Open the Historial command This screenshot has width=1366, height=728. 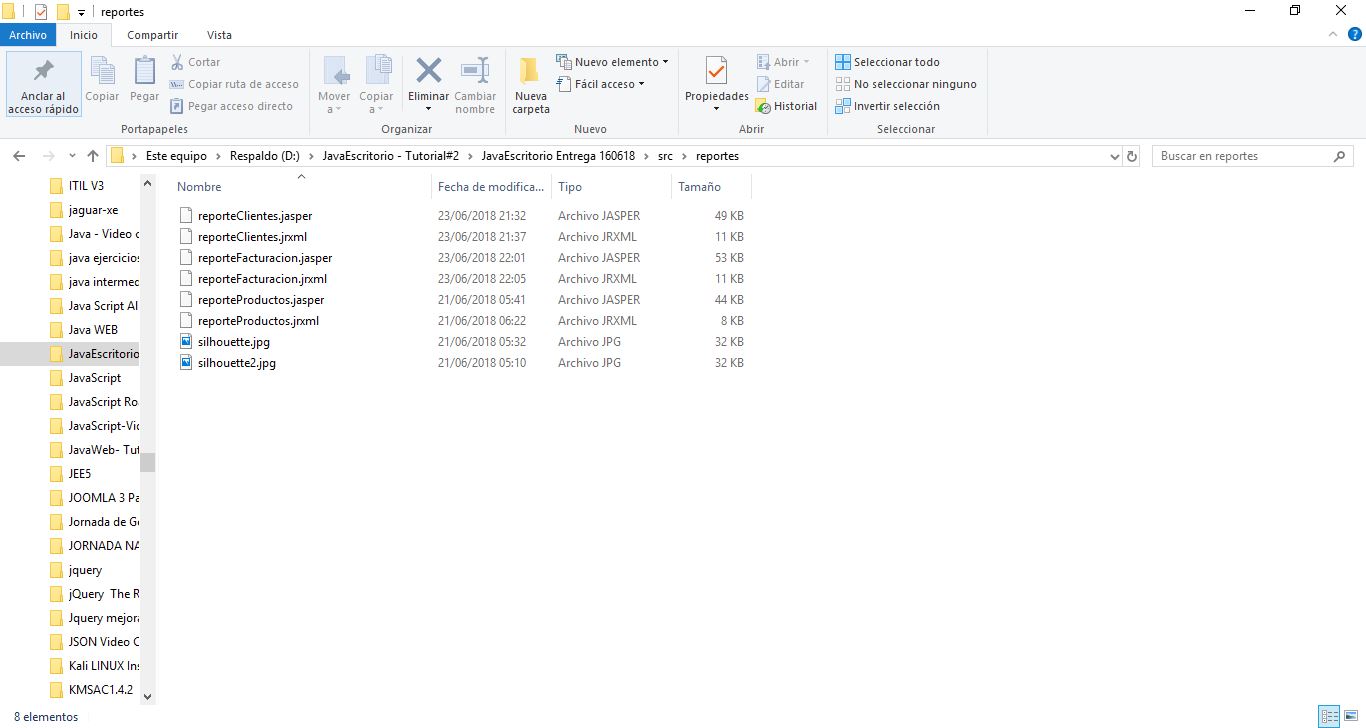[787, 106]
